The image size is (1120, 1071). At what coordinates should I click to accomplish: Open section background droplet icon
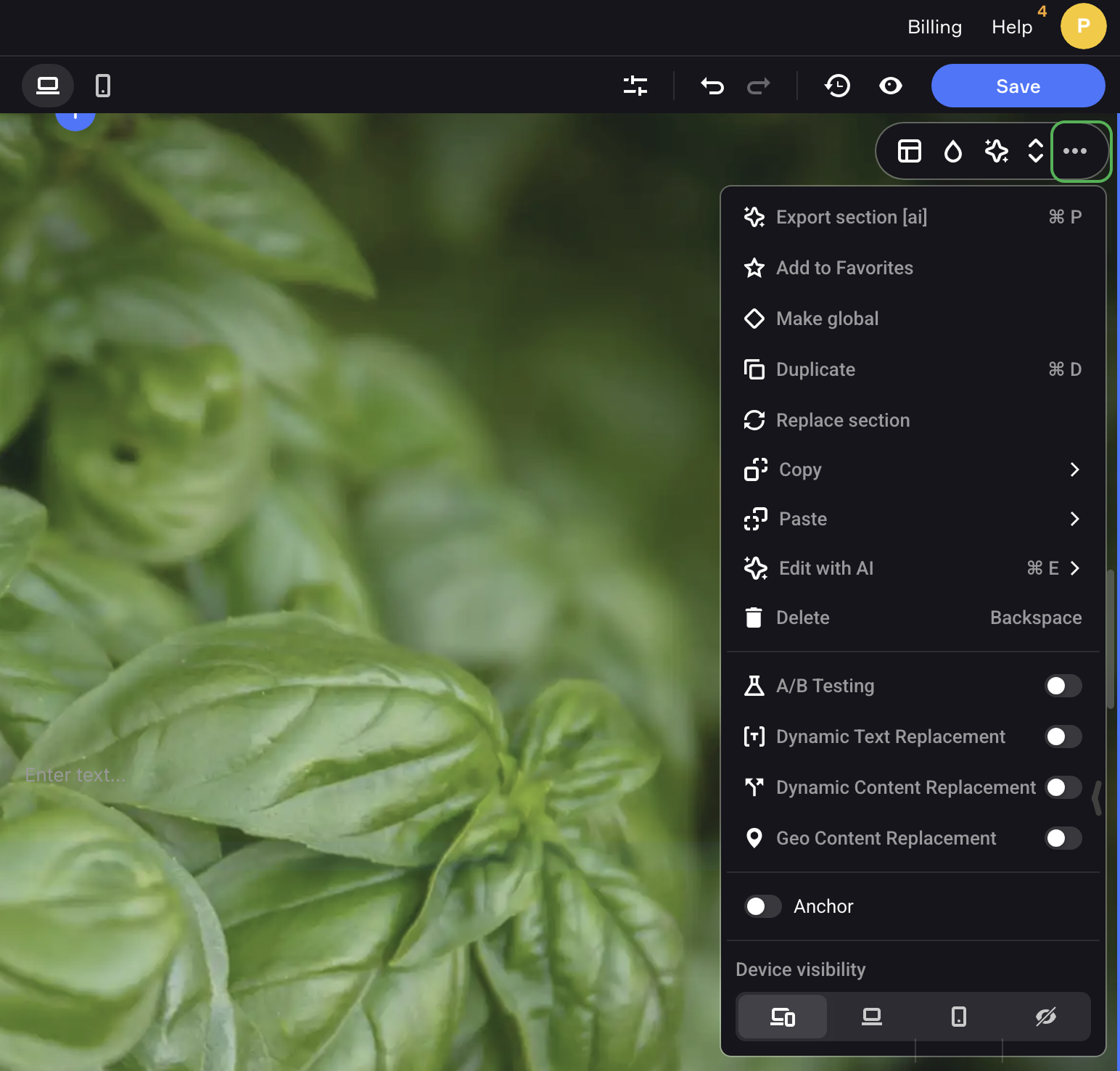click(x=952, y=151)
